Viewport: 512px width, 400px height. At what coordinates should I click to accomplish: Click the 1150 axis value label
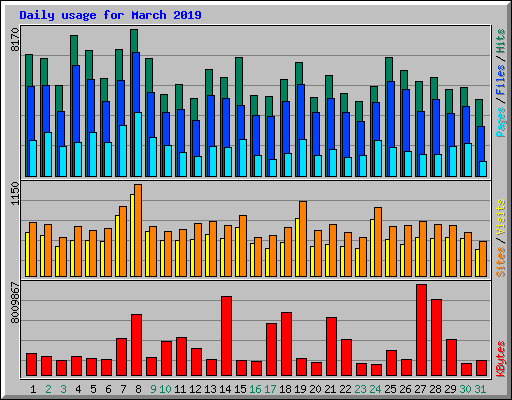15,193
